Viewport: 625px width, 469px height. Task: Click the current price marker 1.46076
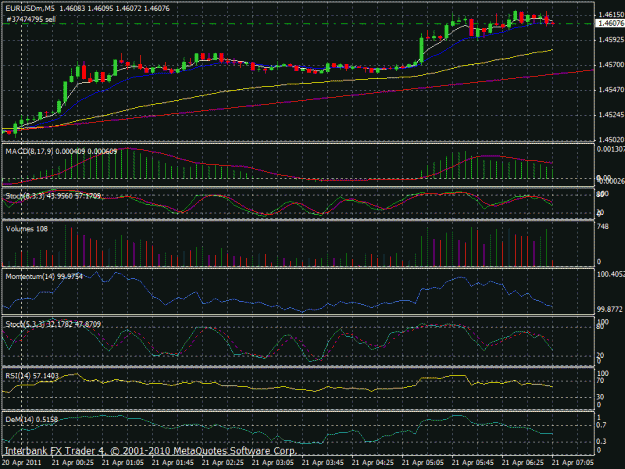(611, 24)
